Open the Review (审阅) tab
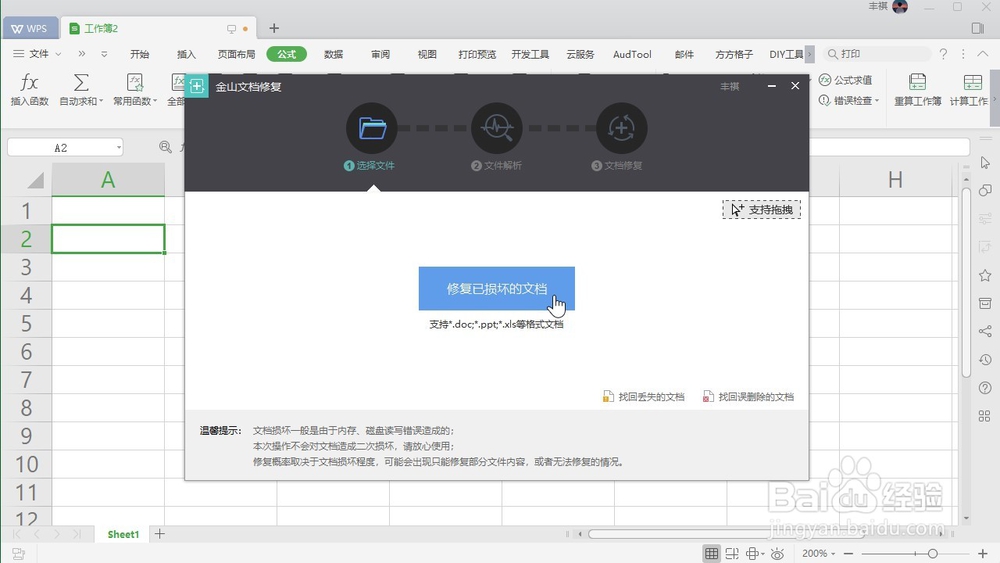The width and height of the screenshot is (1000, 563). 381,54
